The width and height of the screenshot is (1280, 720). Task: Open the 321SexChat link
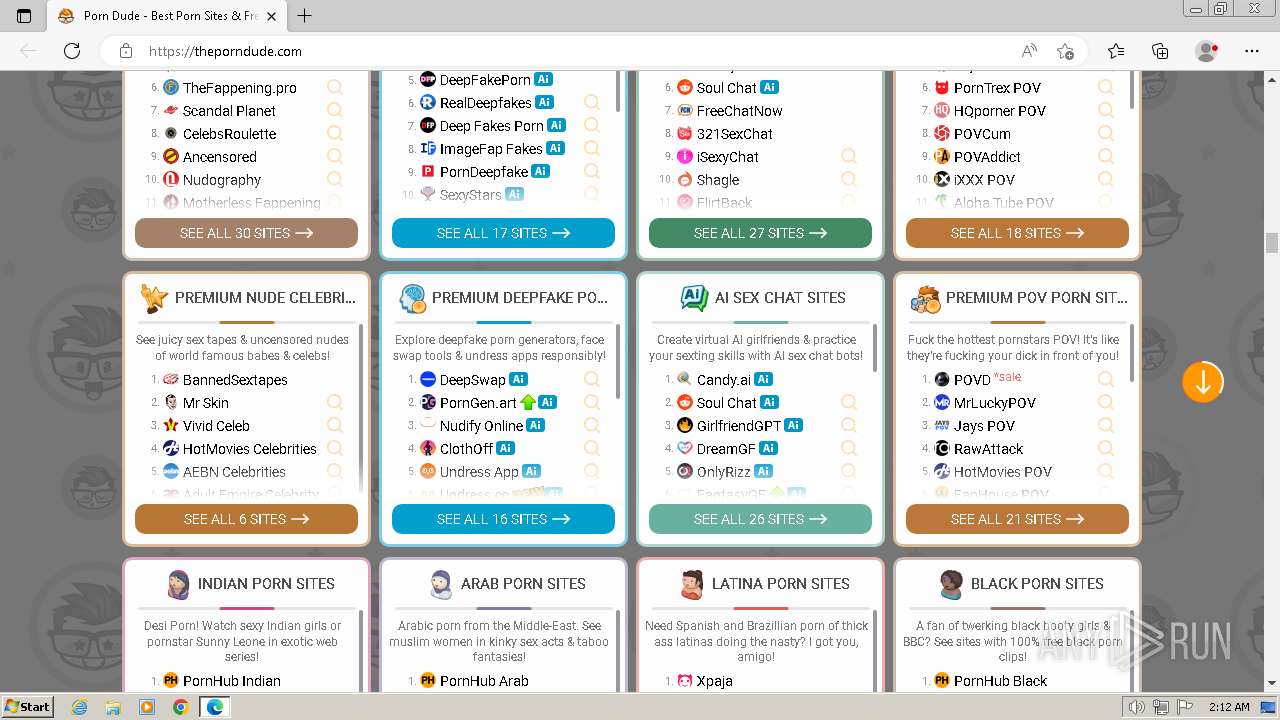point(734,134)
